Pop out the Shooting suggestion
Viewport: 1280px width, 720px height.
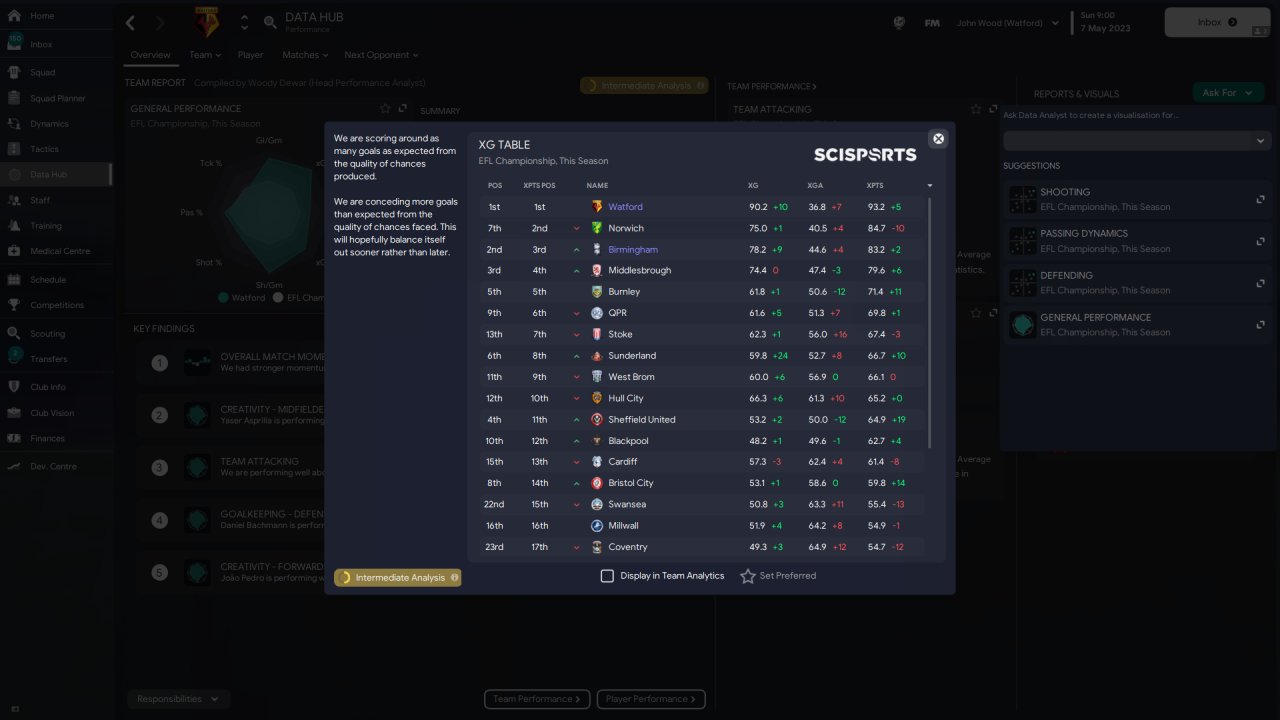[1260, 199]
